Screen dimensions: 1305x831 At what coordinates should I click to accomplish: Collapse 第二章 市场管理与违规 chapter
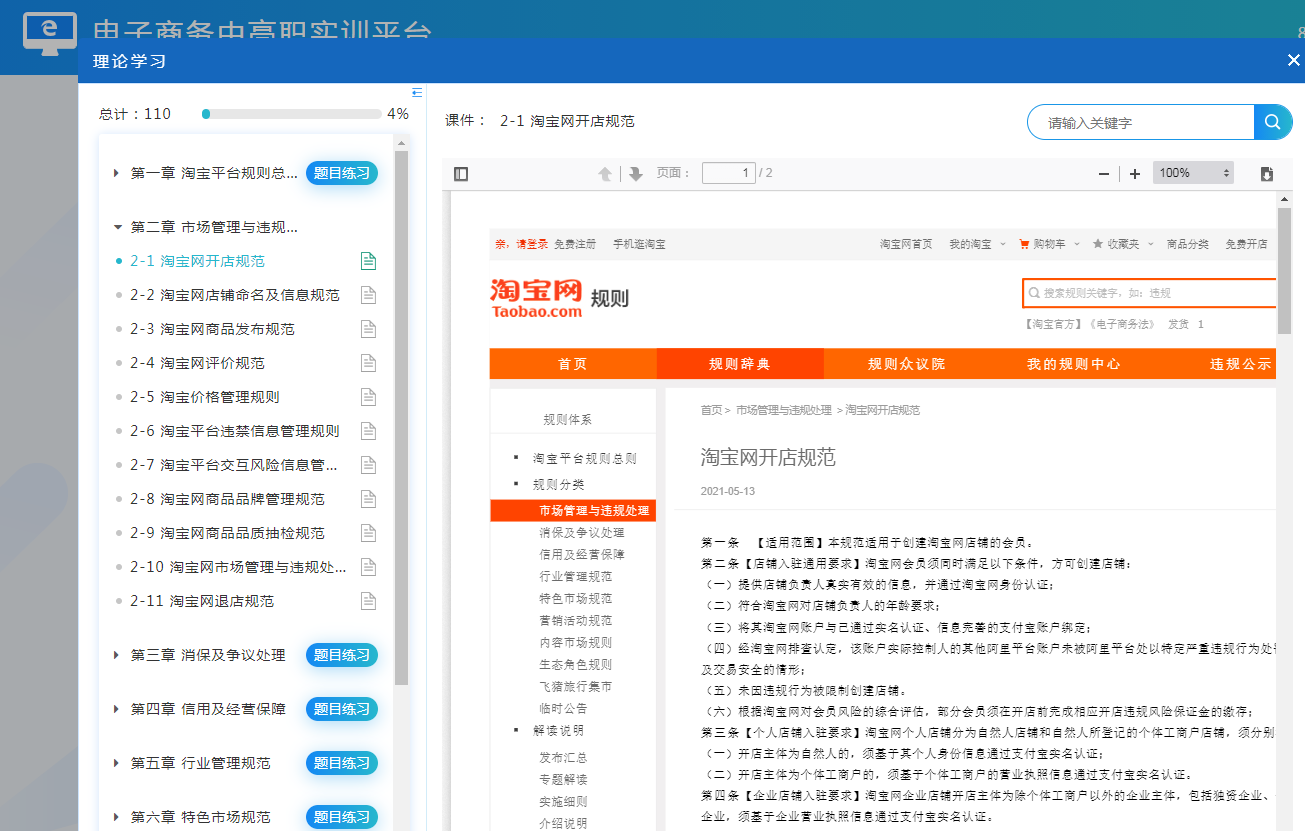click(x=117, y=228)
